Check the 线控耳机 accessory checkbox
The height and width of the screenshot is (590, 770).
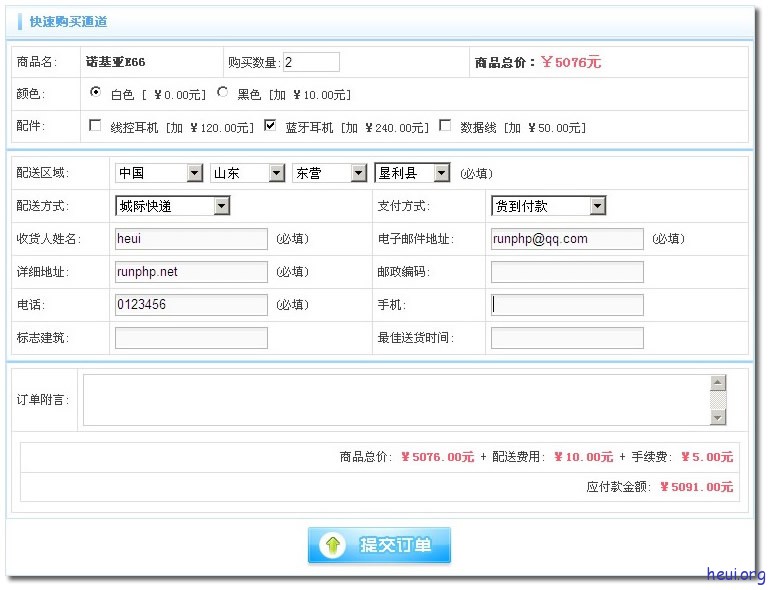point(95,125)
